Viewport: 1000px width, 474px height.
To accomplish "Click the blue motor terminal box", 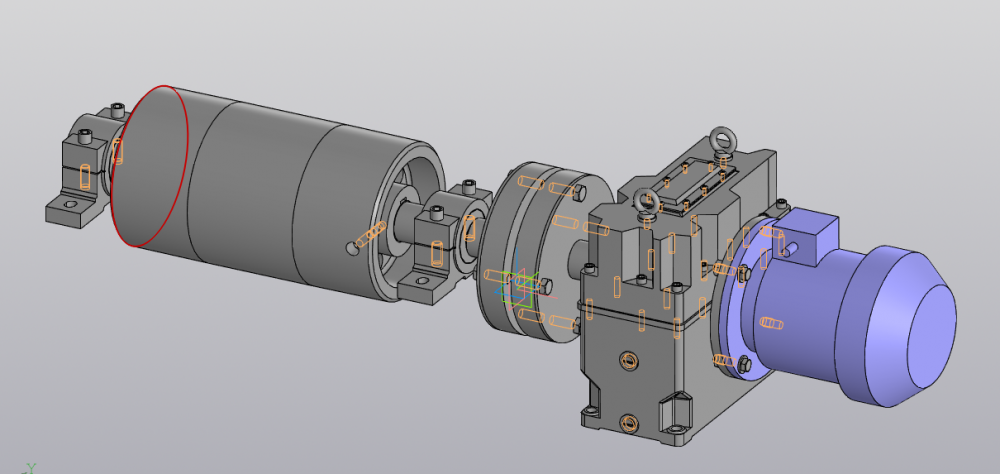I will (x=804, y=239).
